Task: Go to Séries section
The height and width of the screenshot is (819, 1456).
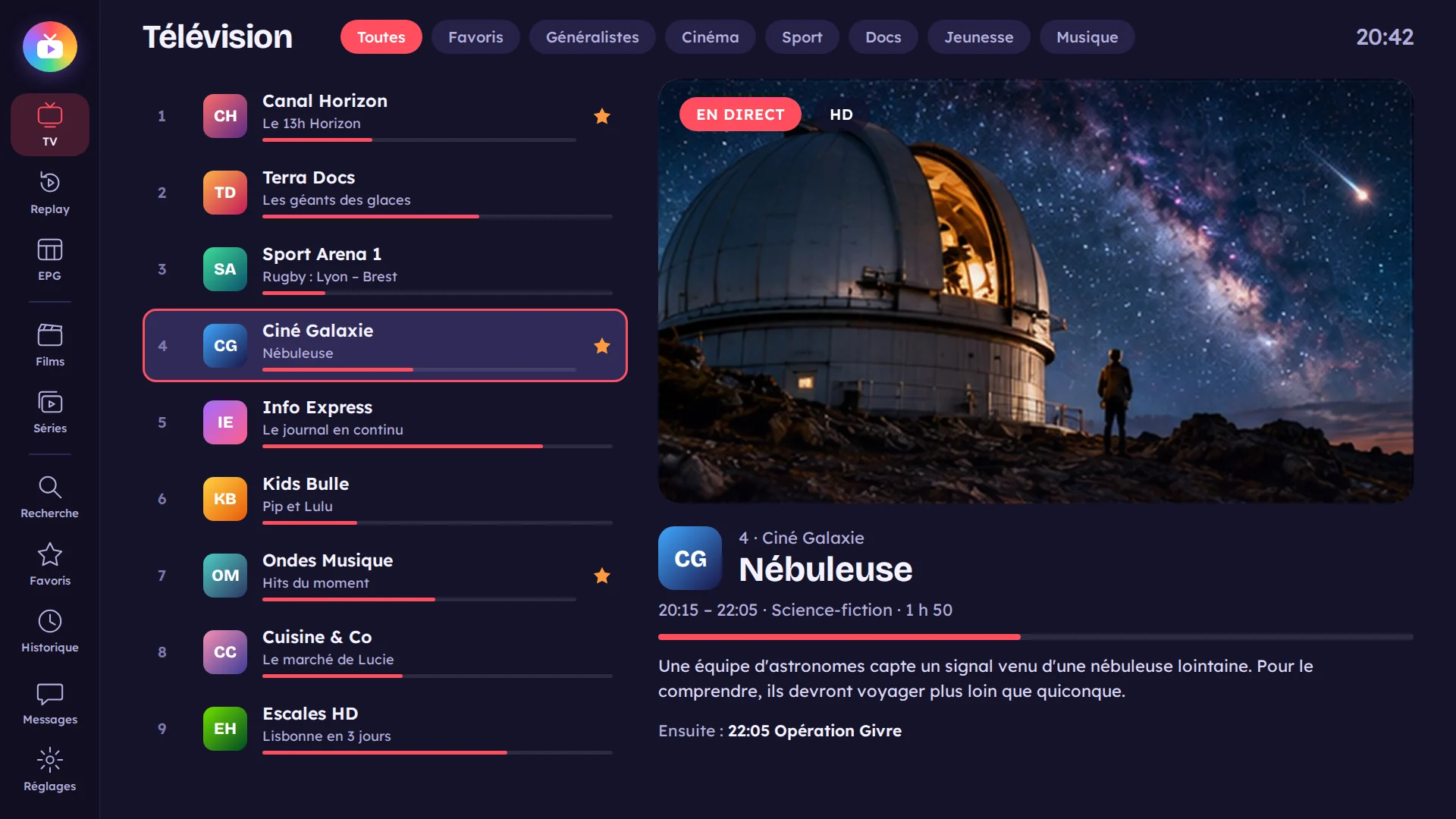Action: pyautogui.click(x=50, y=412)
